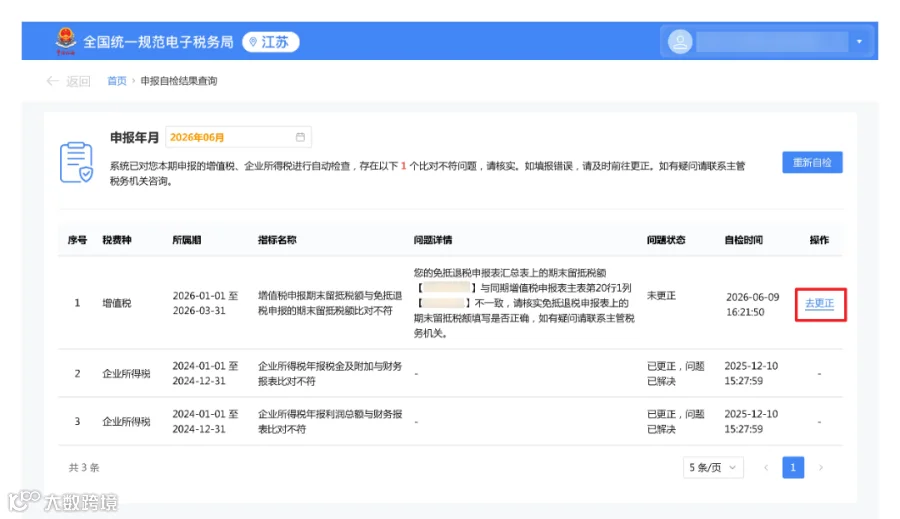900x519 pixels.
Task: Click the 操作 column header
Action: pos(820,240)
